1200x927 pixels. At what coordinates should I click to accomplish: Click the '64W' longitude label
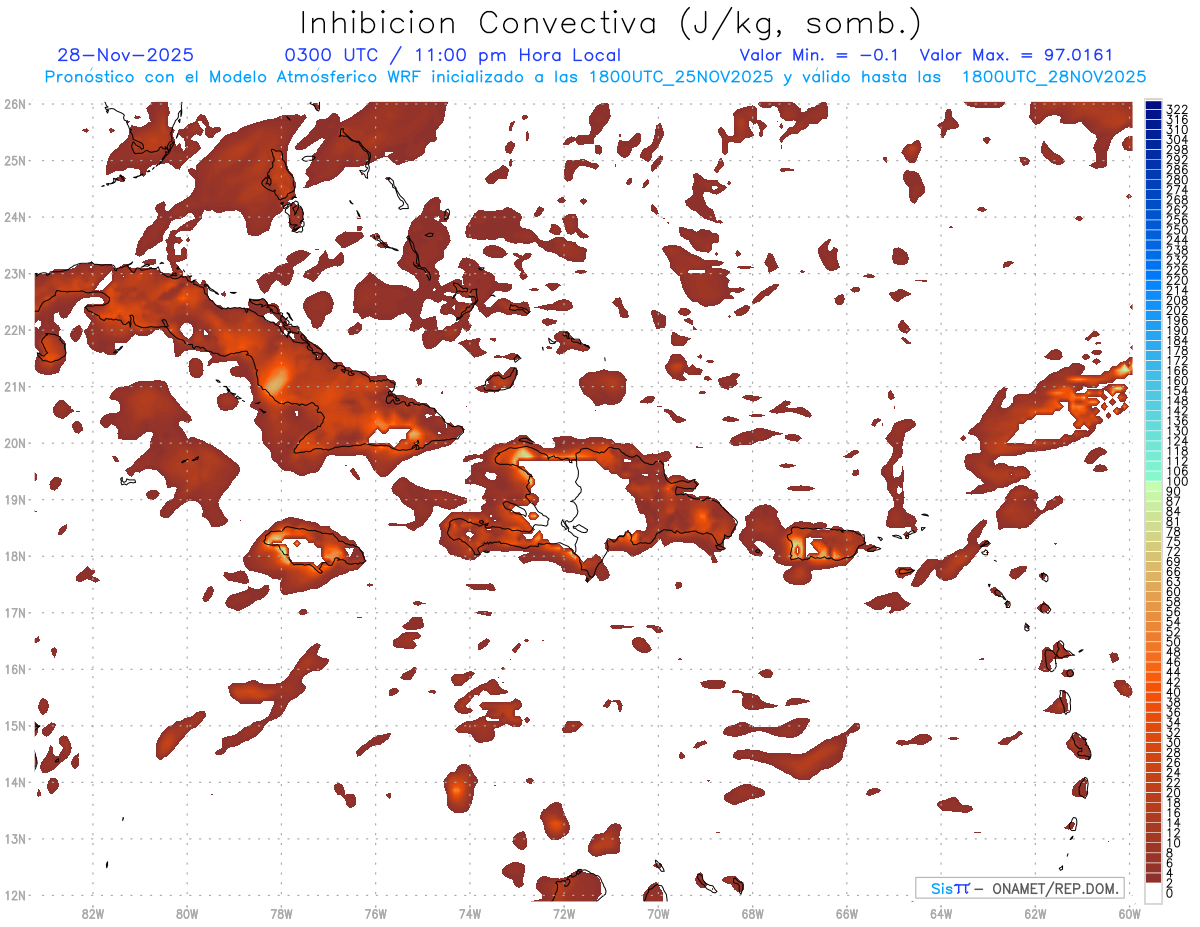pos(941,913)
